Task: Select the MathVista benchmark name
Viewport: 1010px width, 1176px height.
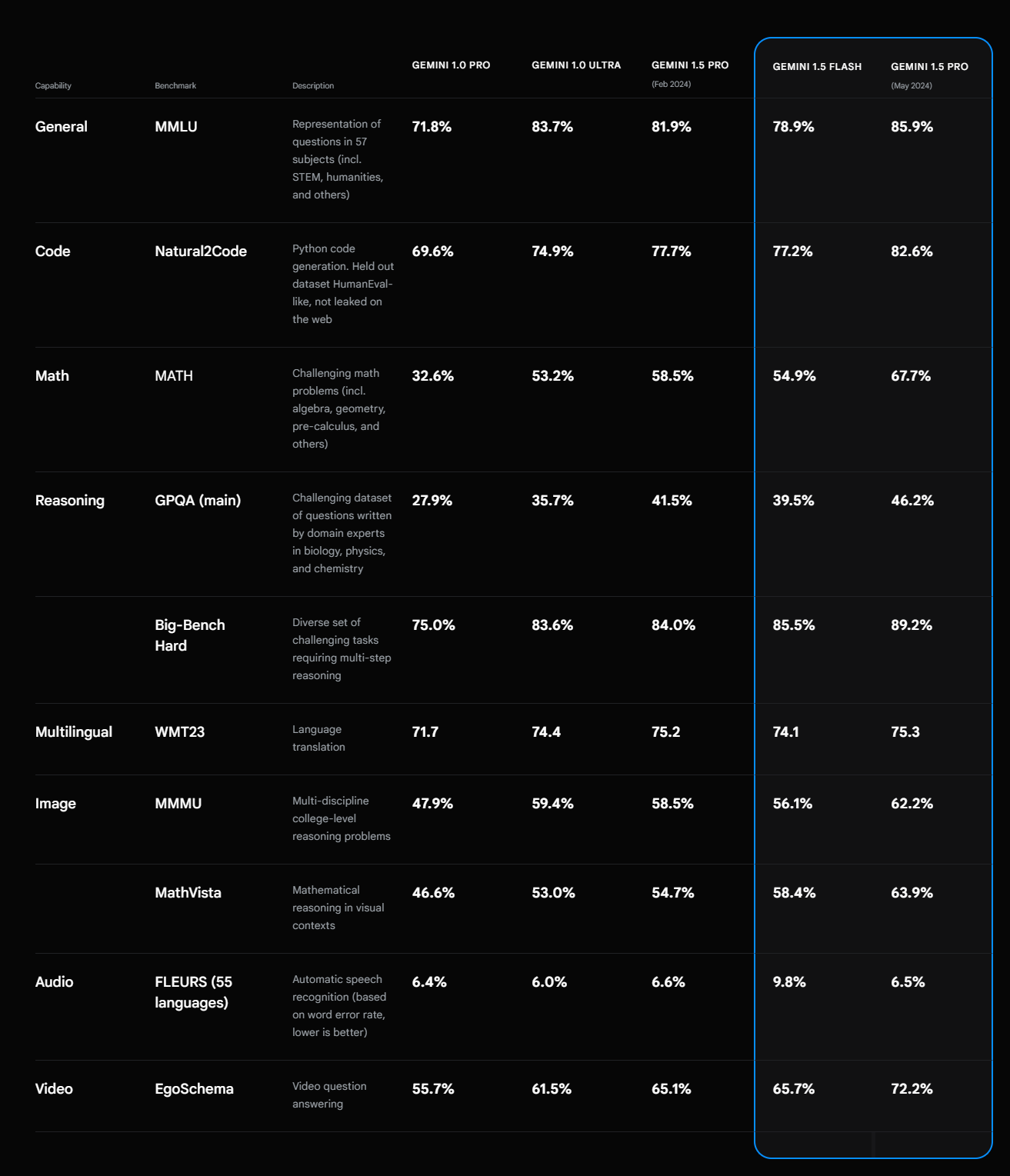Action: [188, 893]
